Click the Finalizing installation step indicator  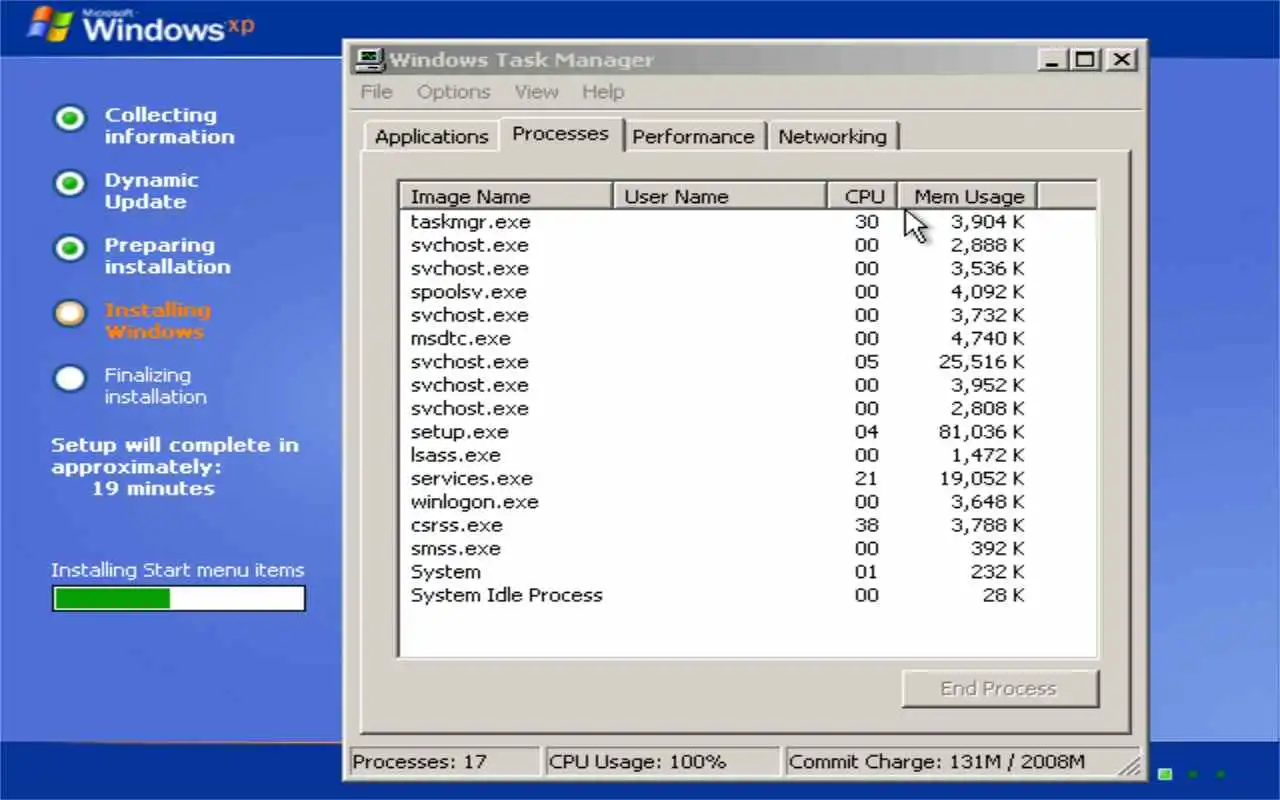point(69,379)
